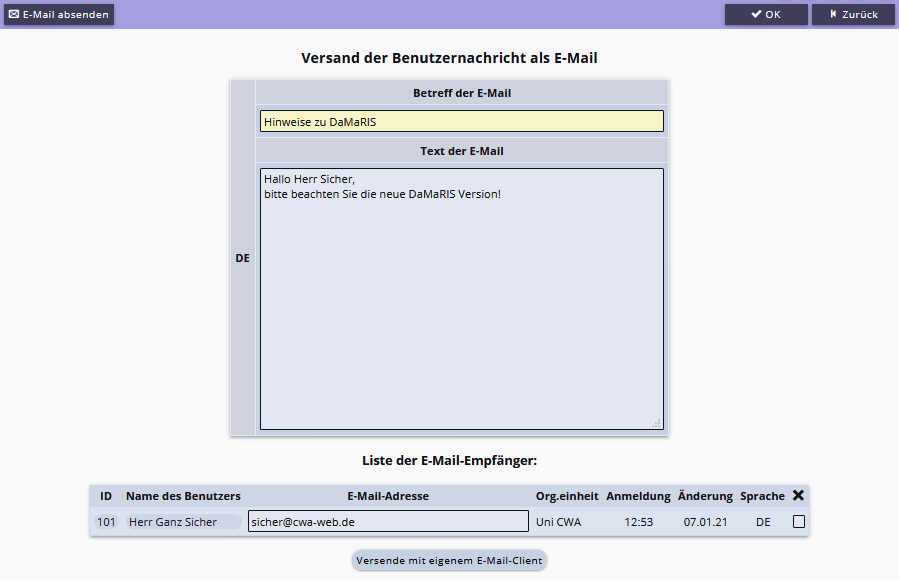
Task: Tick the checkbox for Herr Ganz Sicher
Action: (x=799, y=522)
